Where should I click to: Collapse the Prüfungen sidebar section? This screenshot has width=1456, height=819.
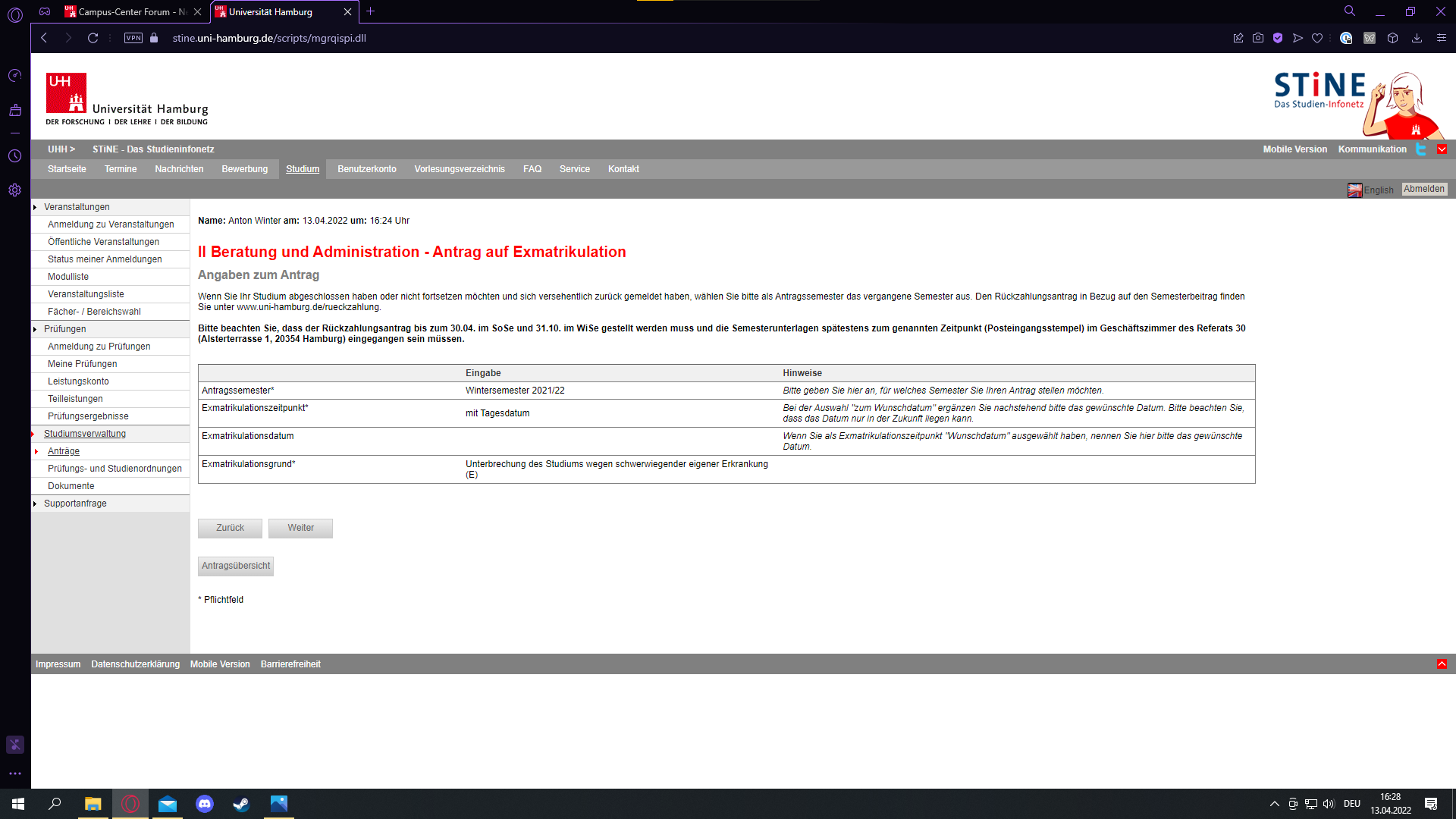tap(35, 329)
